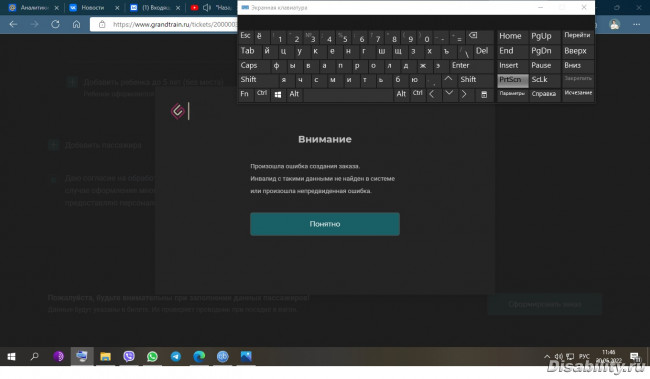
Task: Open WhatsApp from the taskbar
Action: coord(152,356)
